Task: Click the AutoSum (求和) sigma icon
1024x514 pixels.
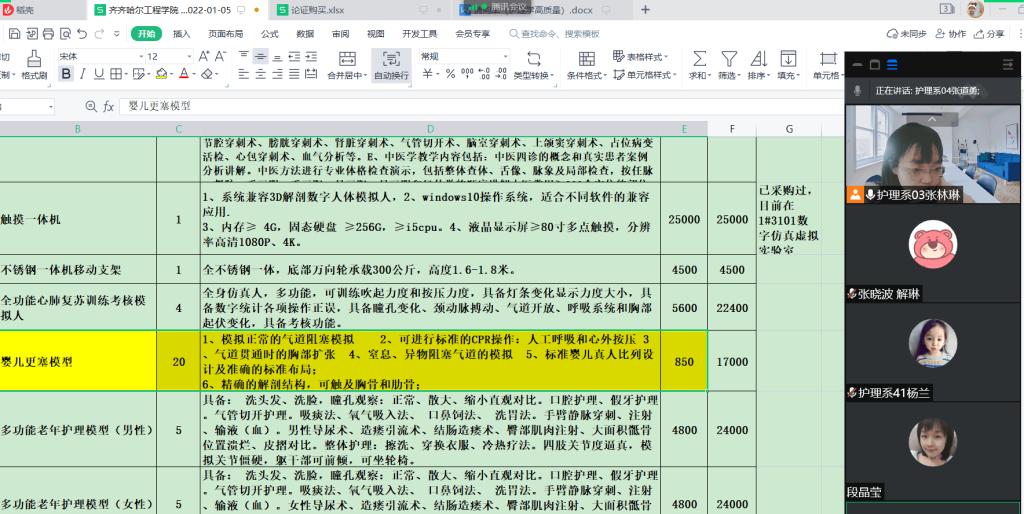Action: click(x=699, y=63)
